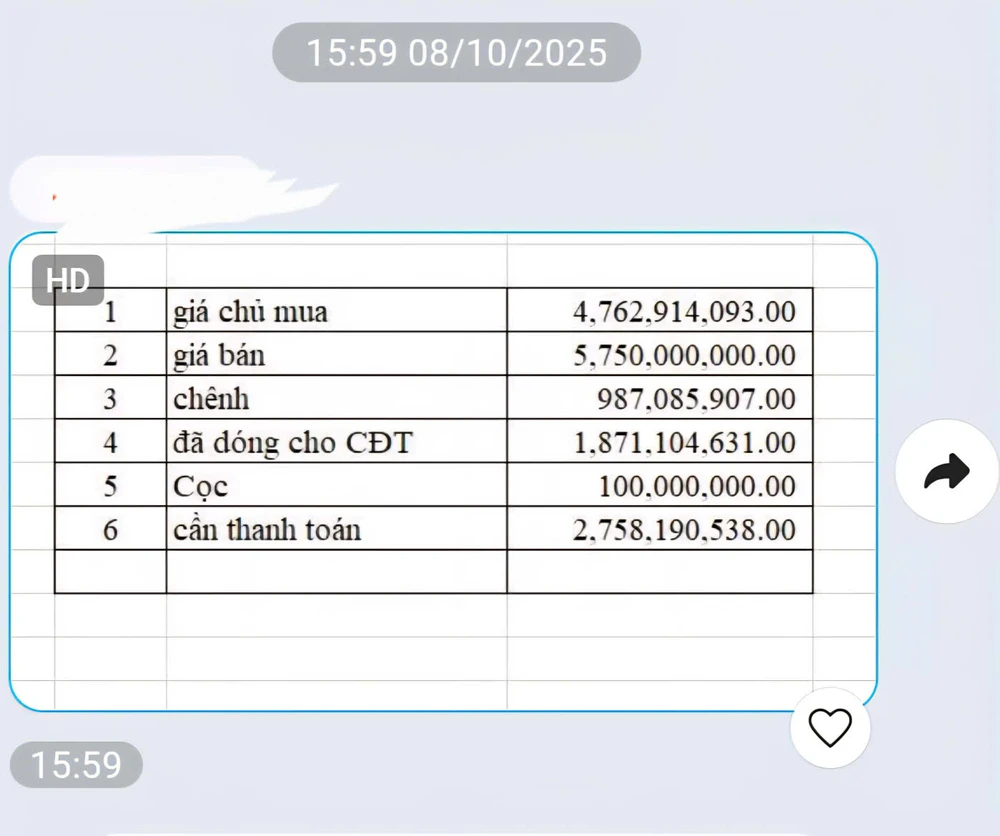
Task: Click the 15:59 message timestamp
Action: tap(76, 765)
